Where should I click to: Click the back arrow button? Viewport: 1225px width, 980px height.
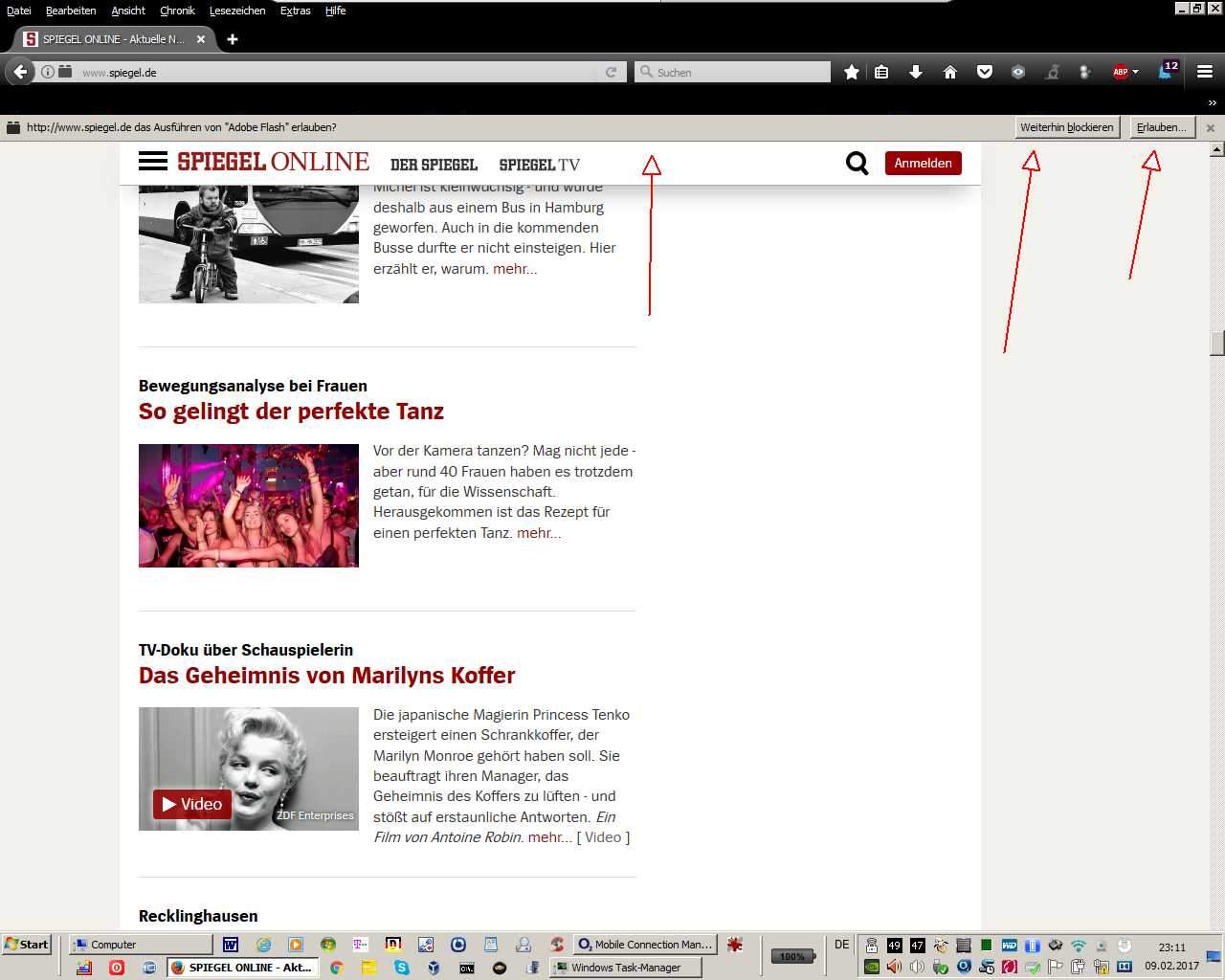pos(20,72)
